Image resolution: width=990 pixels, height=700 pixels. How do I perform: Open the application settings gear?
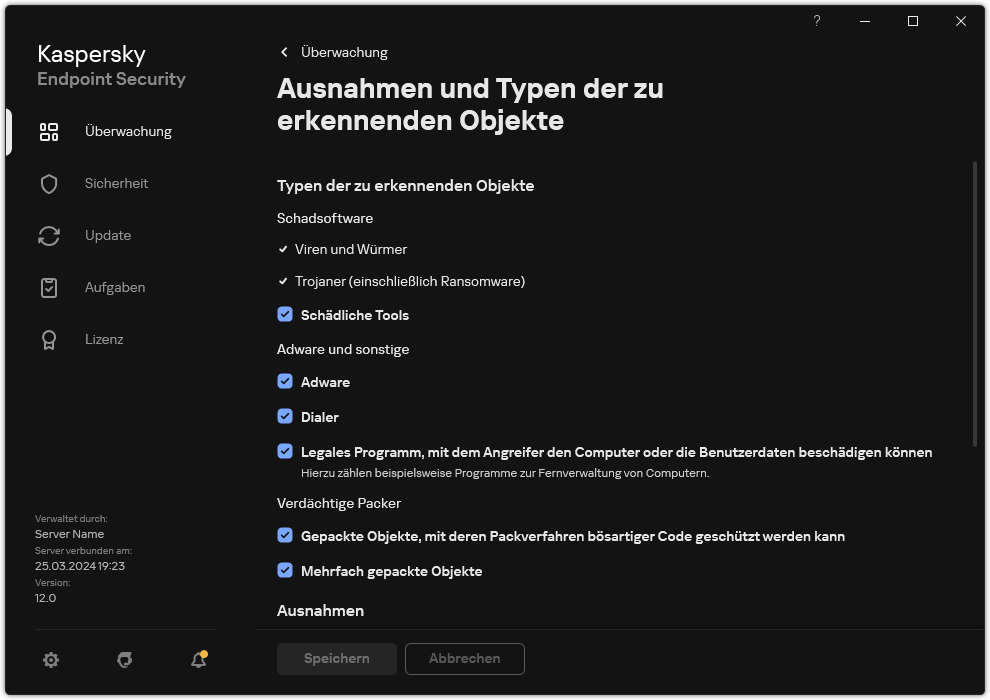[51, 660]
